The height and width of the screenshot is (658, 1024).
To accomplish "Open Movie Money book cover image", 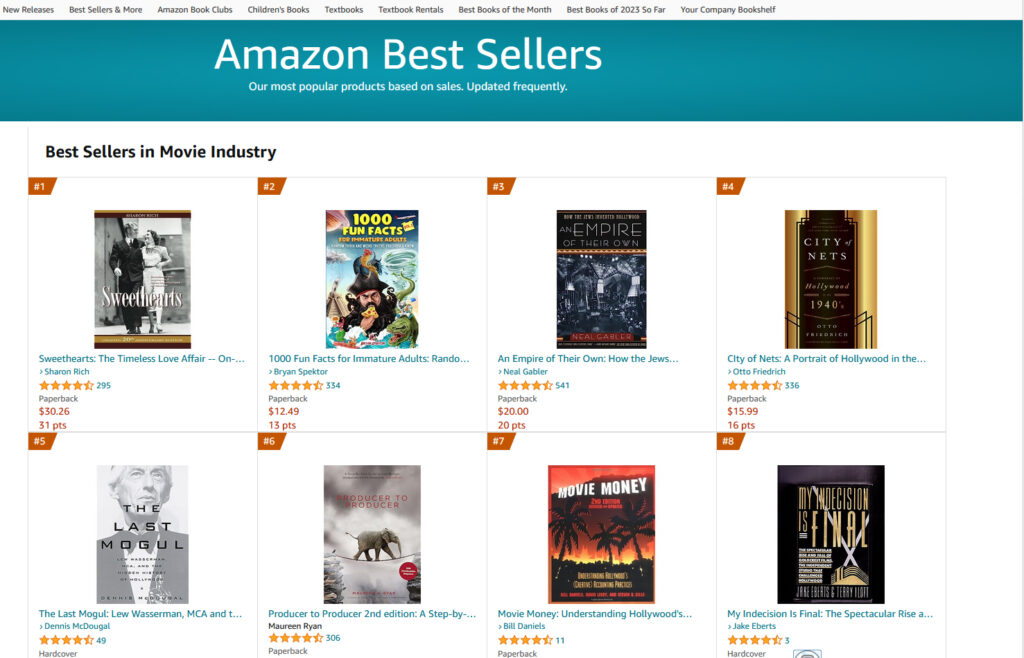I will tap(601, 534).
